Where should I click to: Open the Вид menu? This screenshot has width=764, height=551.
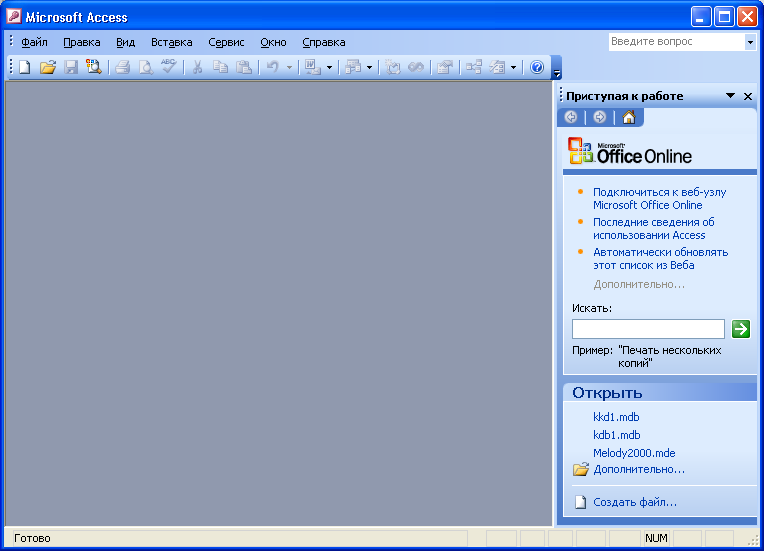pyautogui.click(x=125, y=42)
